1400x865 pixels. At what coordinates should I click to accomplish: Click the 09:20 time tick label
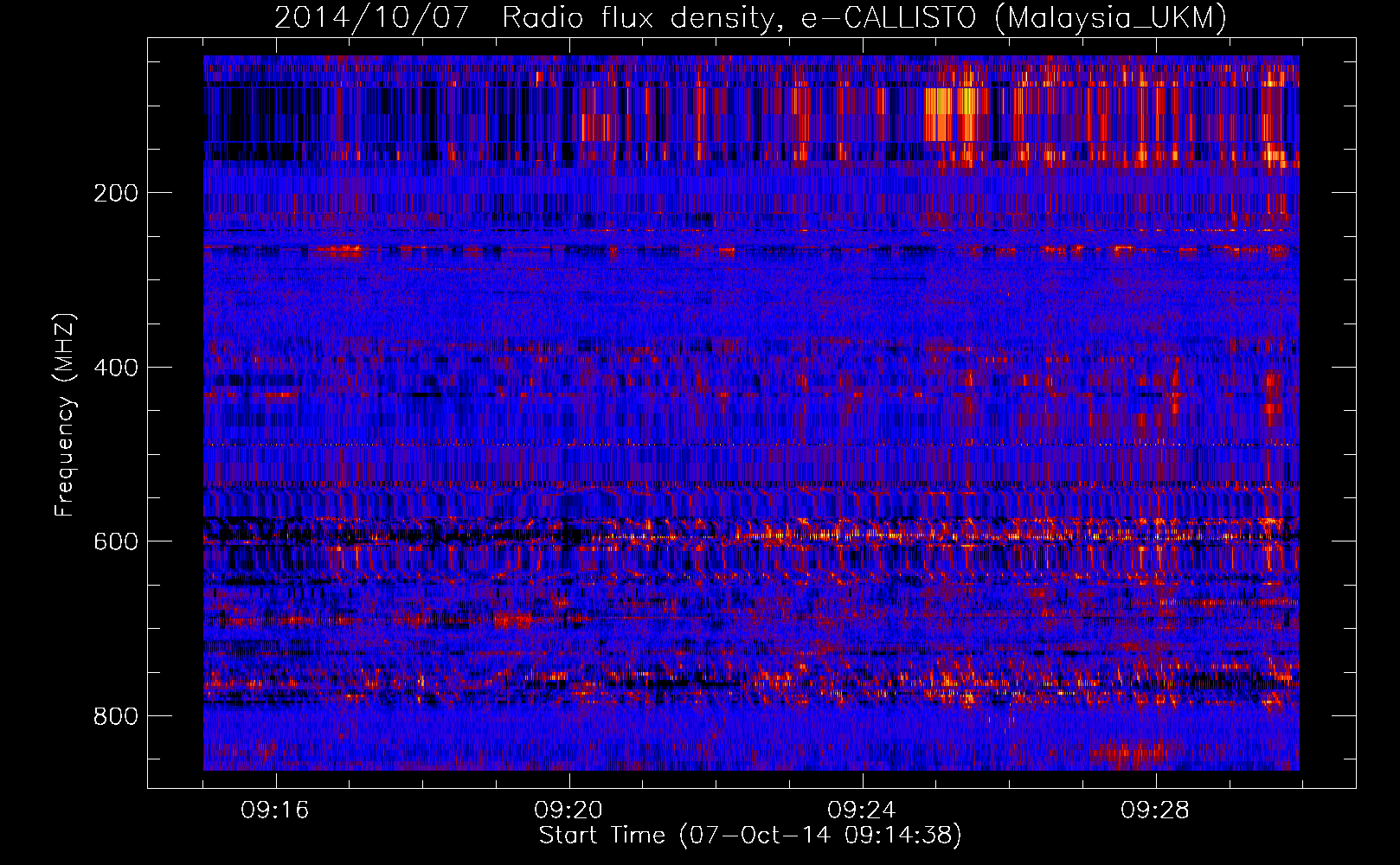[x=568, y=811]
